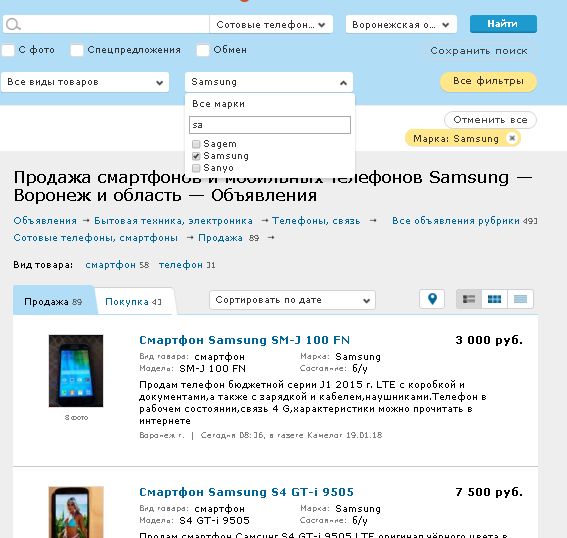Expand the Все виды товаров dropdown
Screen dimensions: 567x538
click(x=85, y=82)
